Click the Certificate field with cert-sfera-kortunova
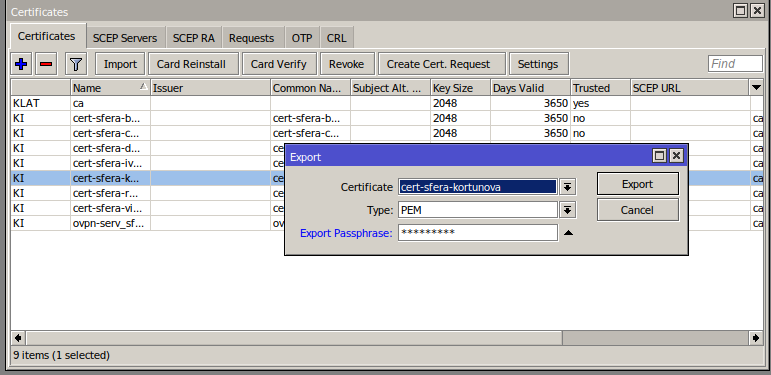This screenshot has height=375, width=771. pos(478,187)
